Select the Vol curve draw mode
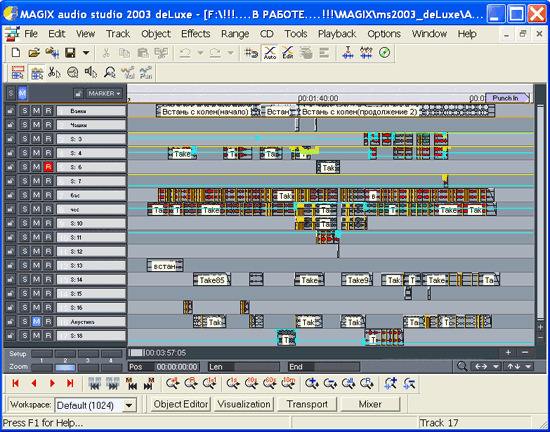The width and height of the screenshot is (550, 432). 128,73
